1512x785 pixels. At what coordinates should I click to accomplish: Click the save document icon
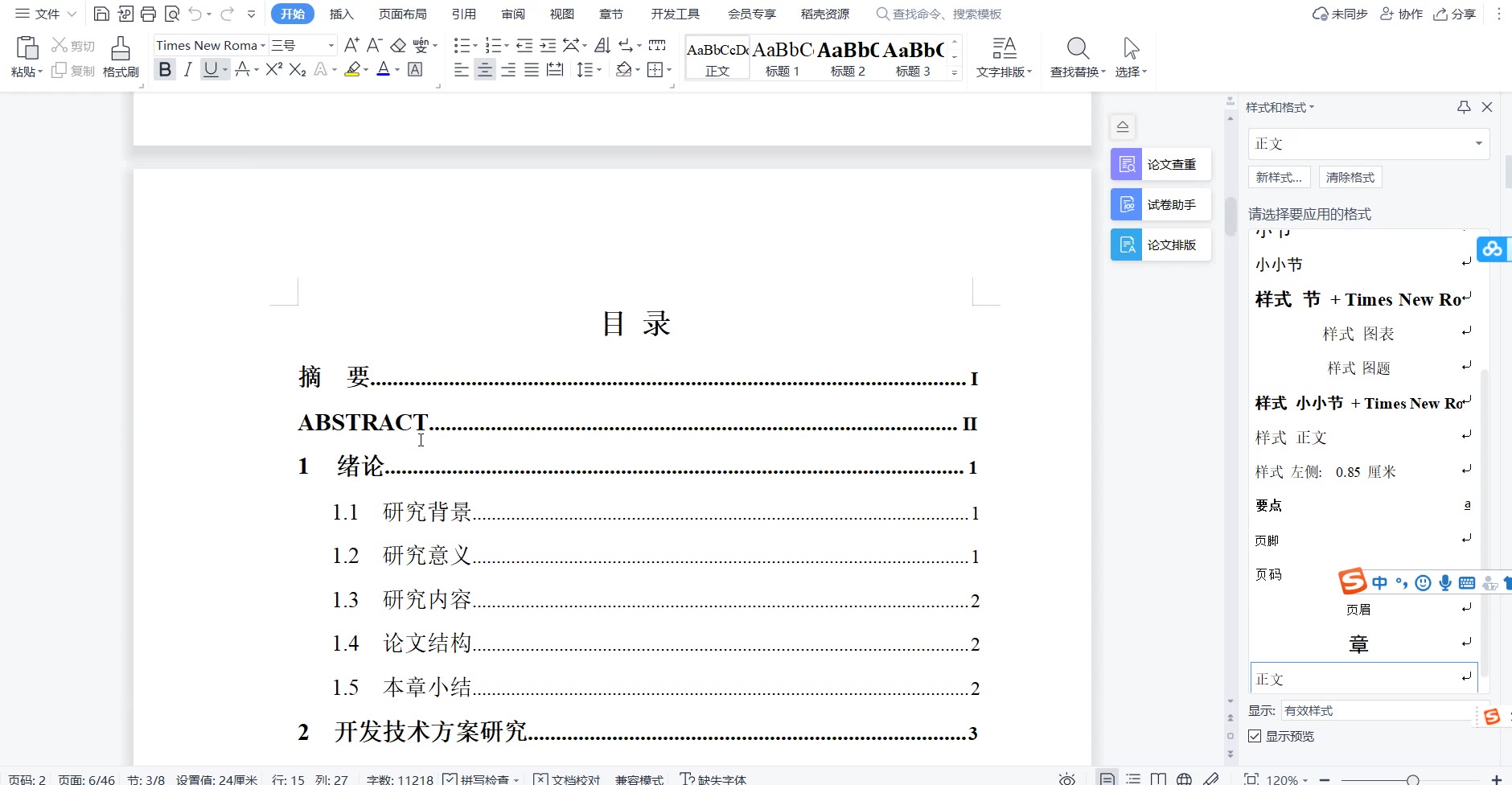[x=101, y=14]
